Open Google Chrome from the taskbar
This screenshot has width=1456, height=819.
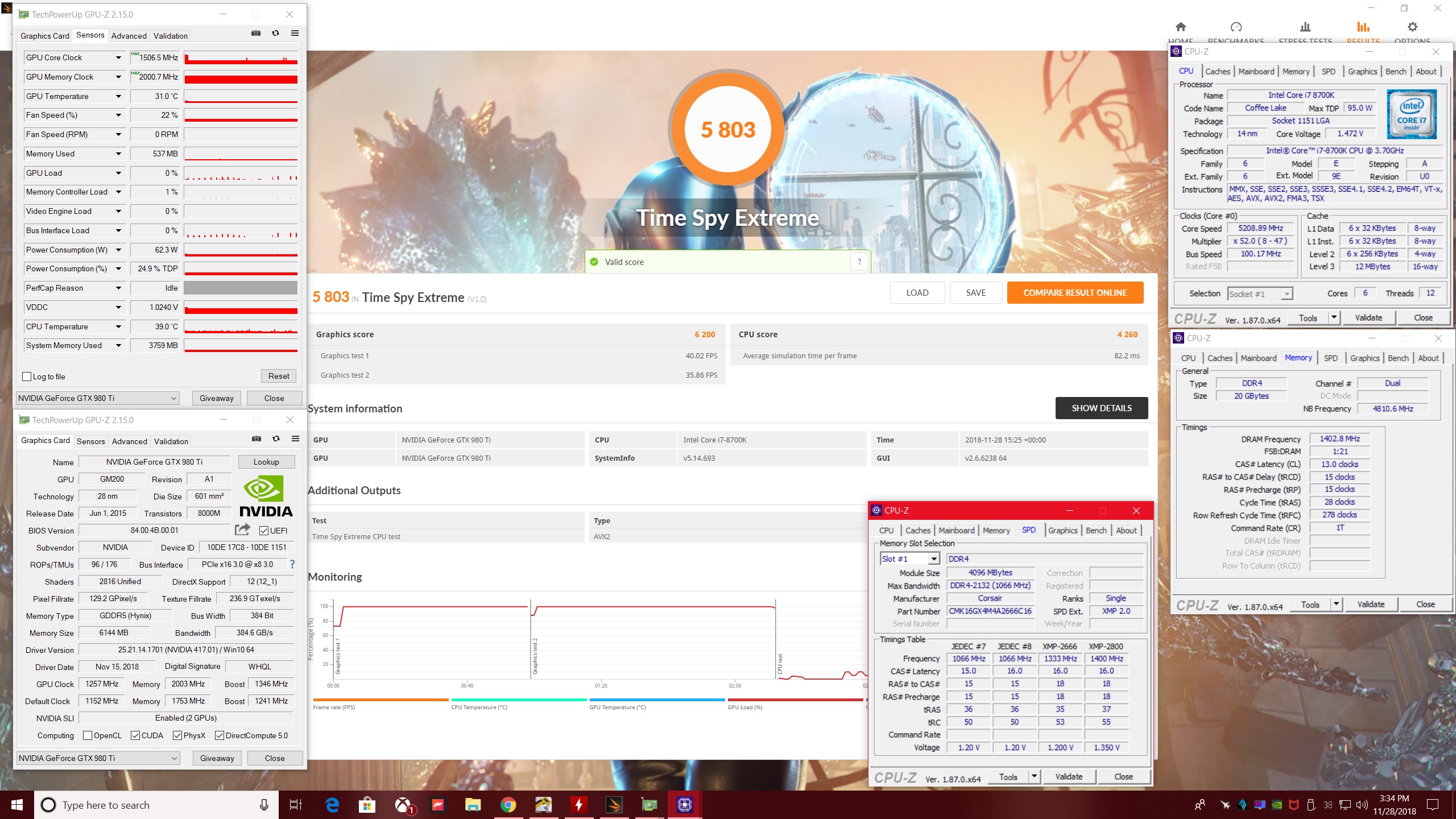click(508, 805)
